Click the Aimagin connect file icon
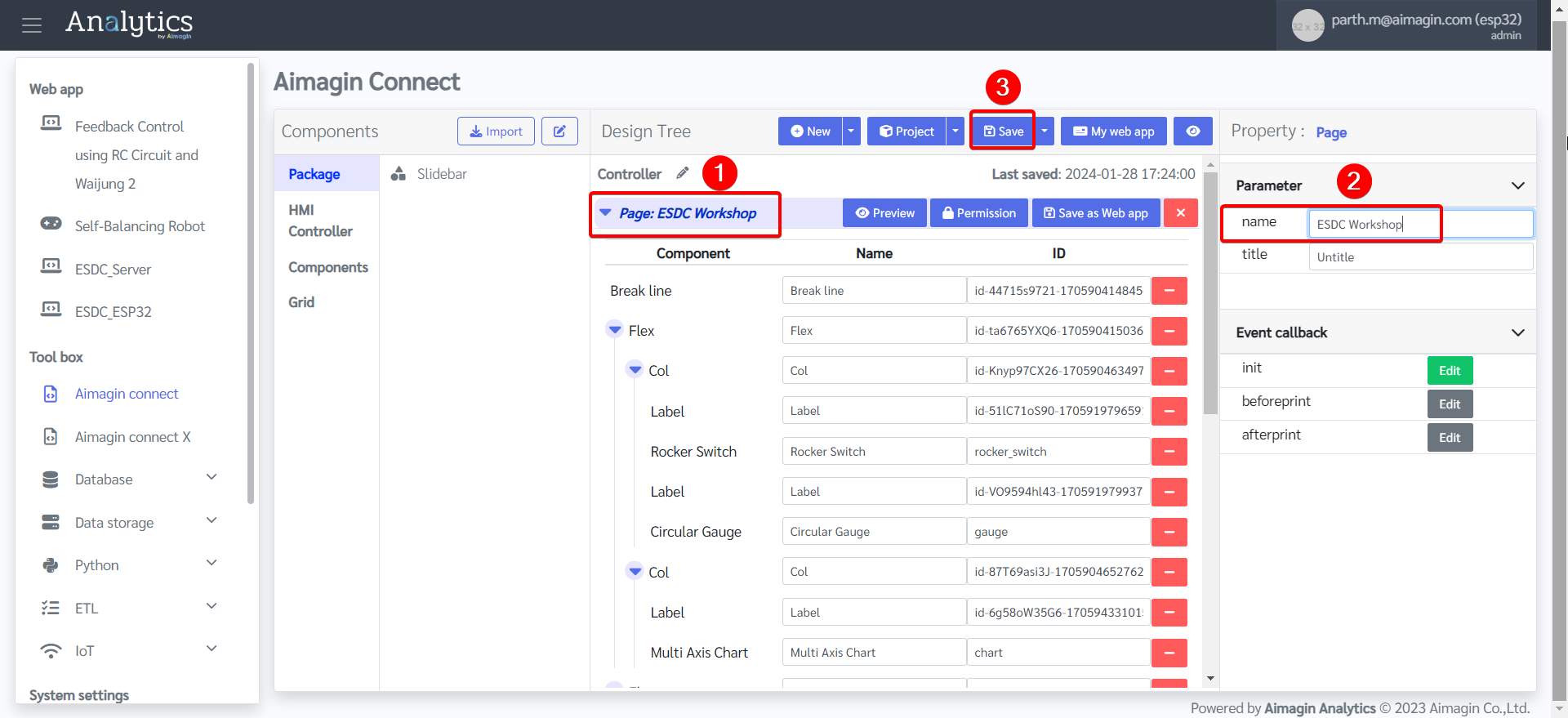Viewport: 1568px width, 718px height. 51,394
